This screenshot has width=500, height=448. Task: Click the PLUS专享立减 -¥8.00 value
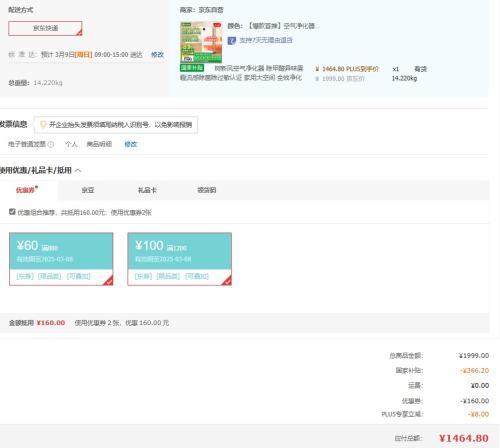tap(478, 414)
